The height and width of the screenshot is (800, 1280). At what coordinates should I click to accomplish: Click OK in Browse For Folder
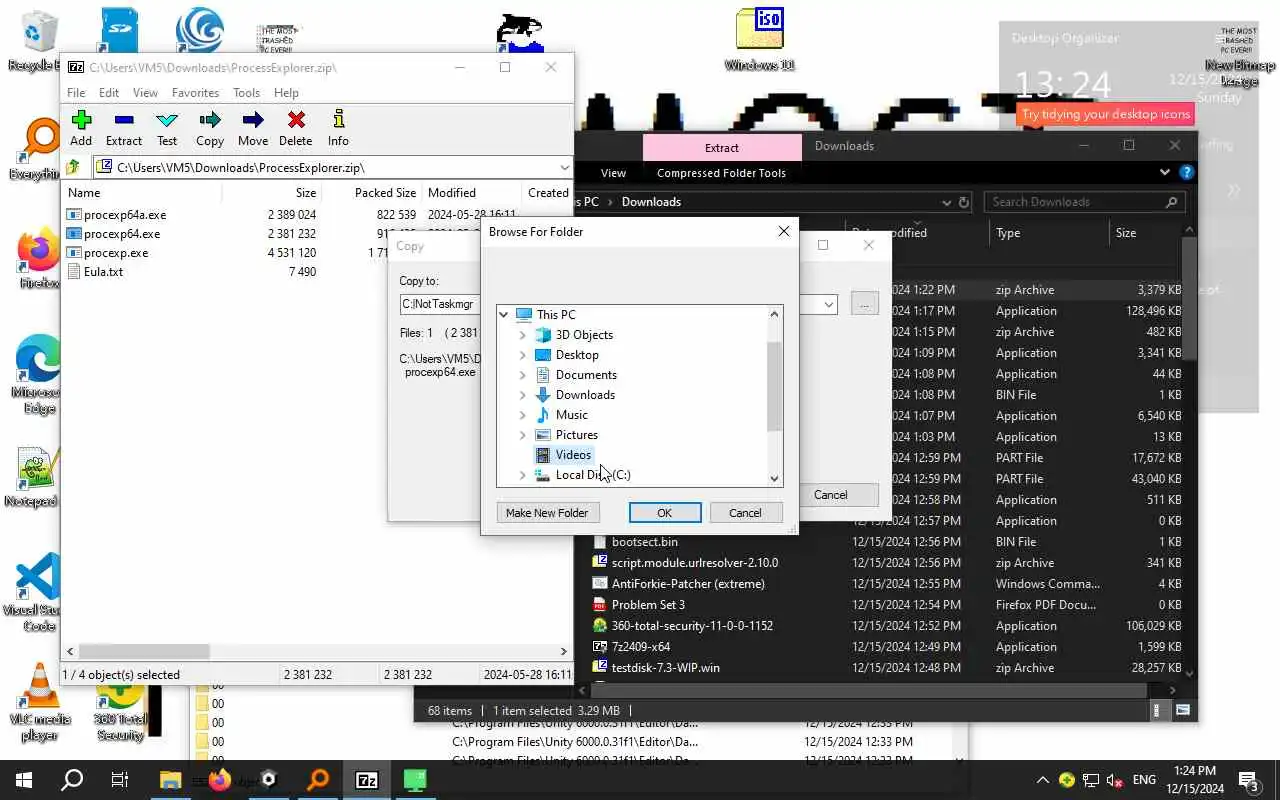pyautogui.click(x=665, y=513)
